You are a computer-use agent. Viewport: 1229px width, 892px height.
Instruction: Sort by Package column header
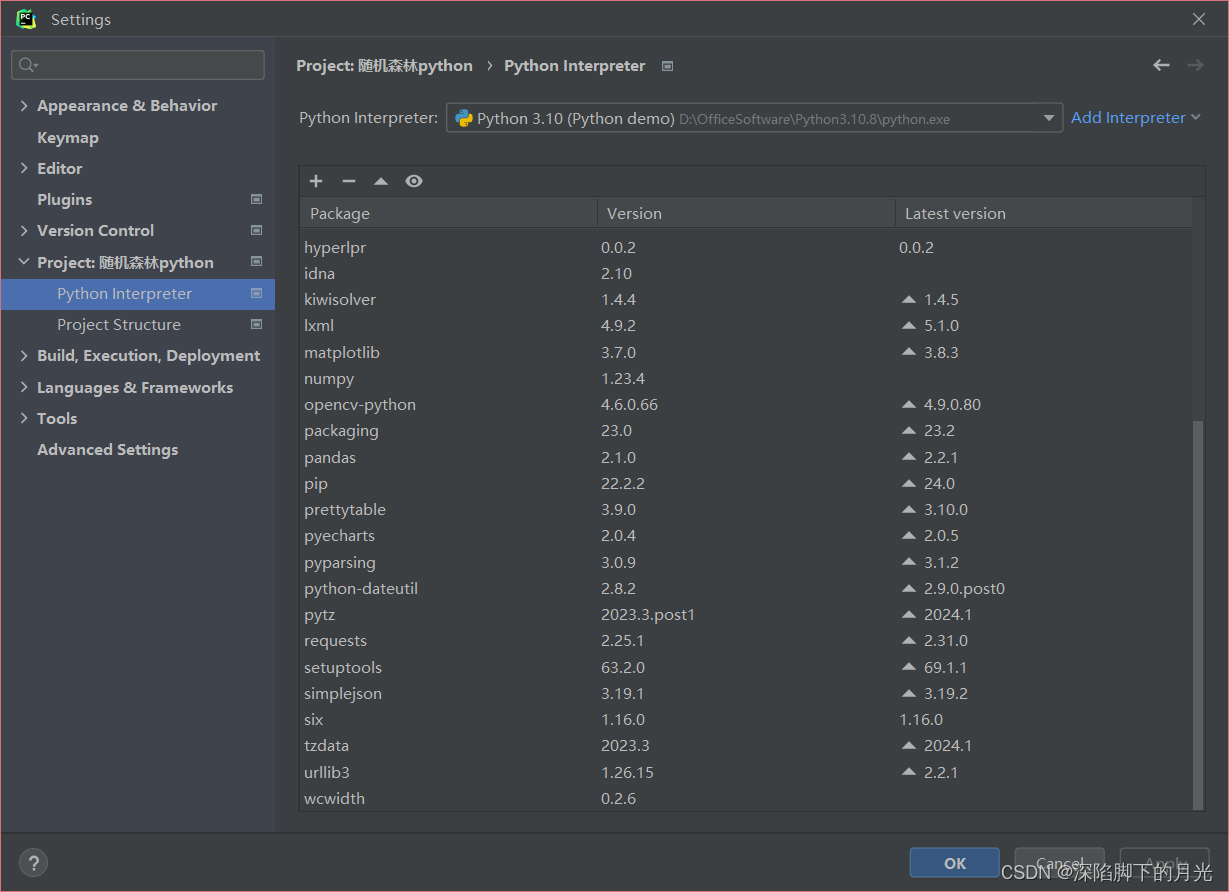(x=448, y=213)
